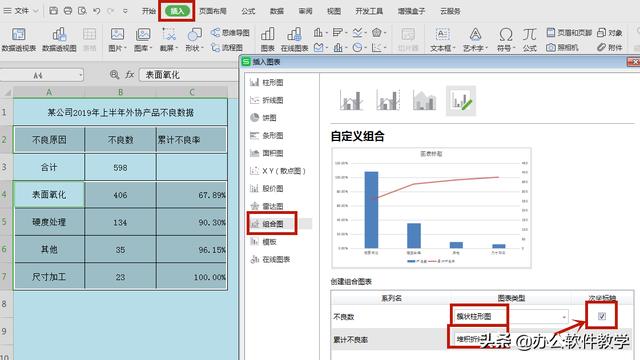Click the 附件 attachment button

(x=609, y=47)
